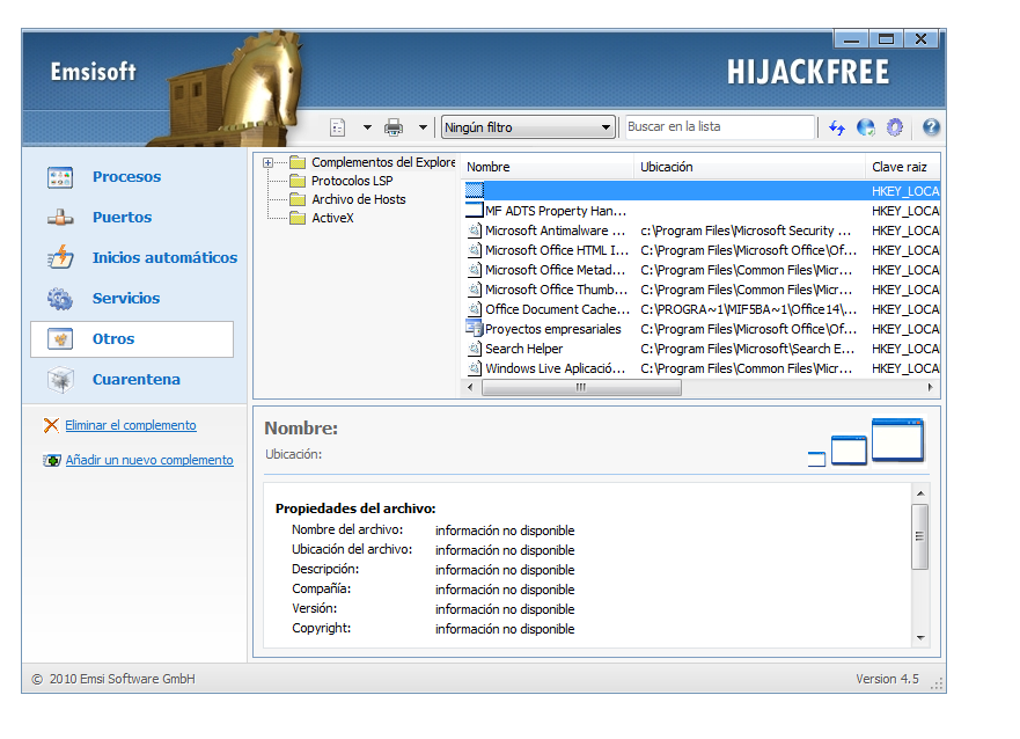Click Eliminar el complemento link
Screen dimensions: 1020x739
pyautogui.click(x=131, y=425)
